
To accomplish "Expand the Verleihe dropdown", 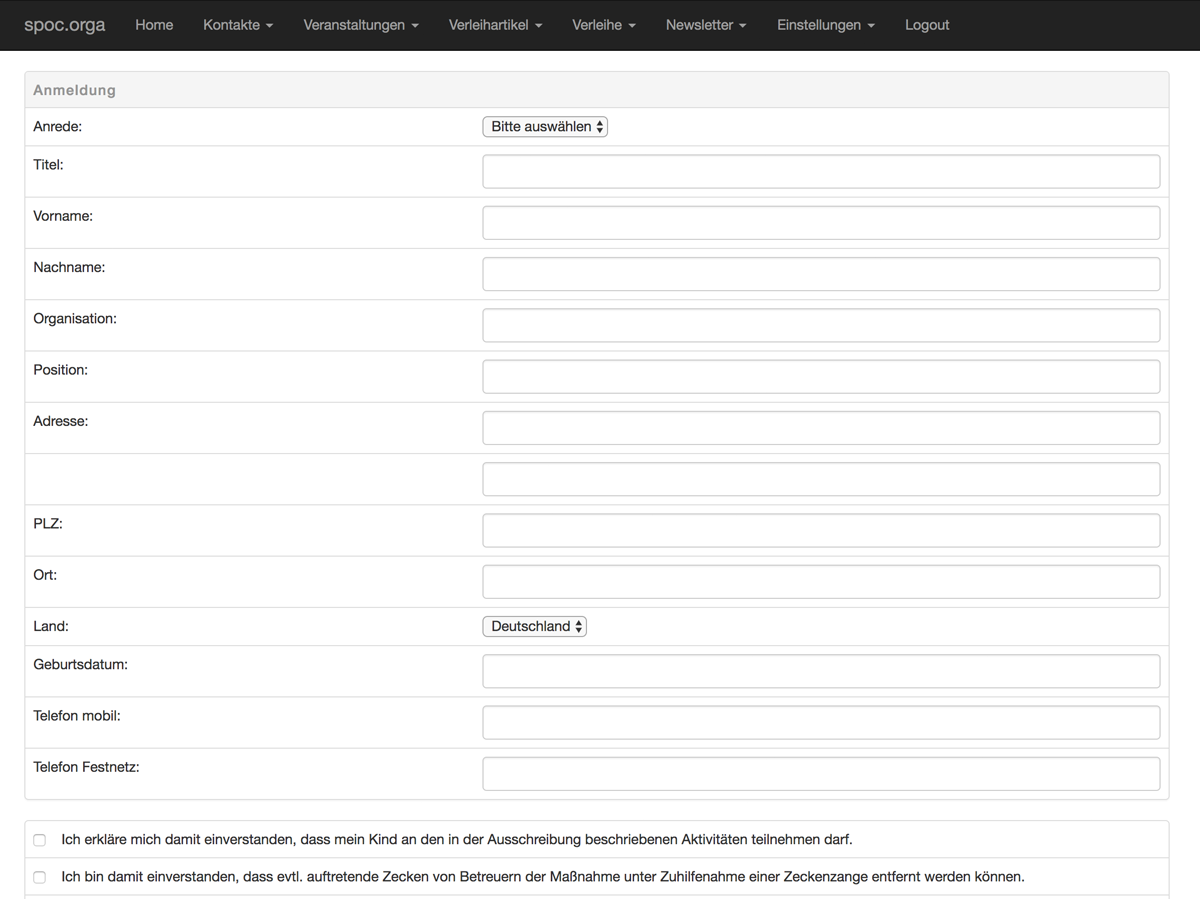I will [x=604, y=25].
